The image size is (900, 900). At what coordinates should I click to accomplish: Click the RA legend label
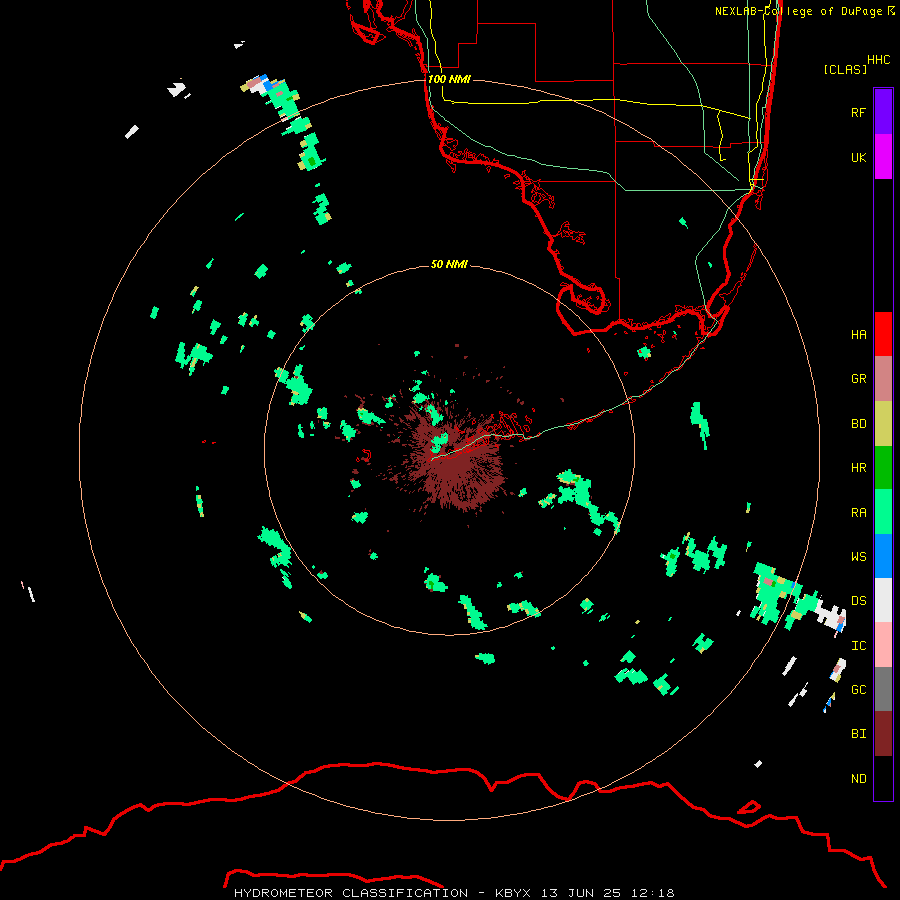(x=858, y=513)
